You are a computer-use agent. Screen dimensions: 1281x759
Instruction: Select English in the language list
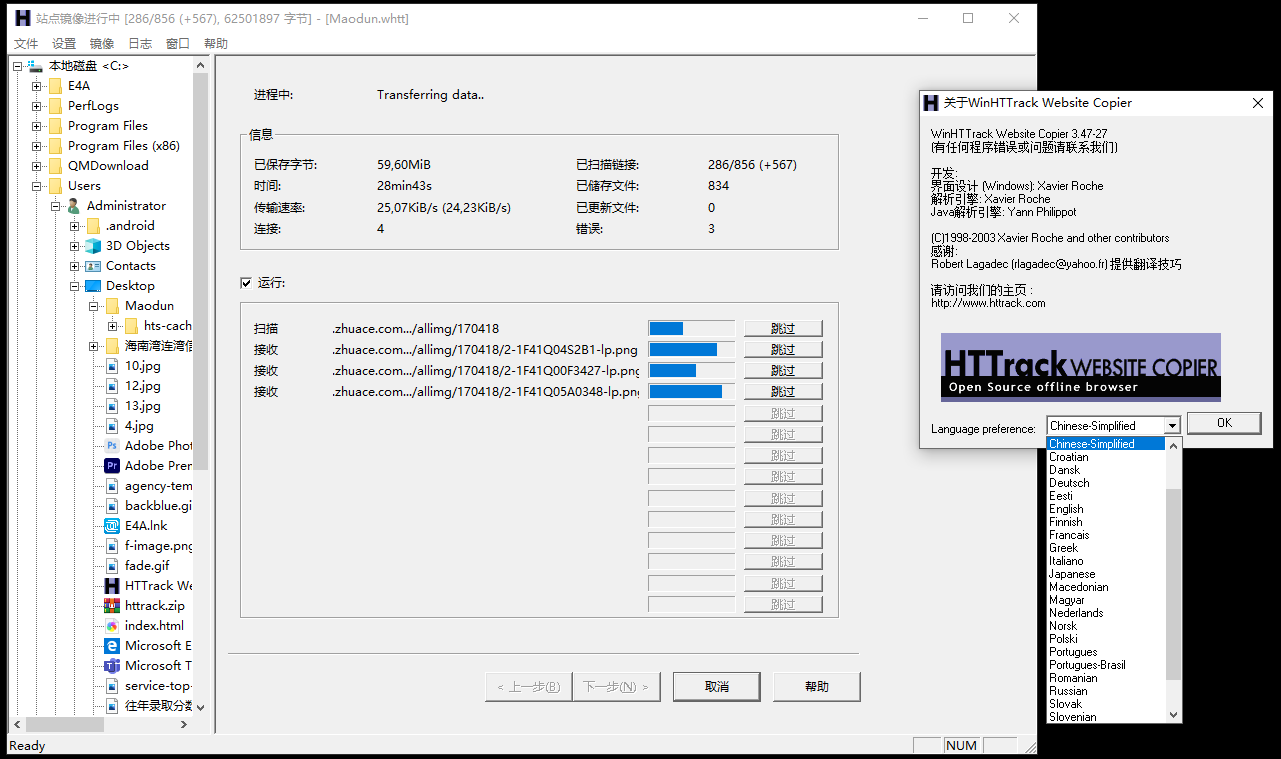coord(1066,508)
